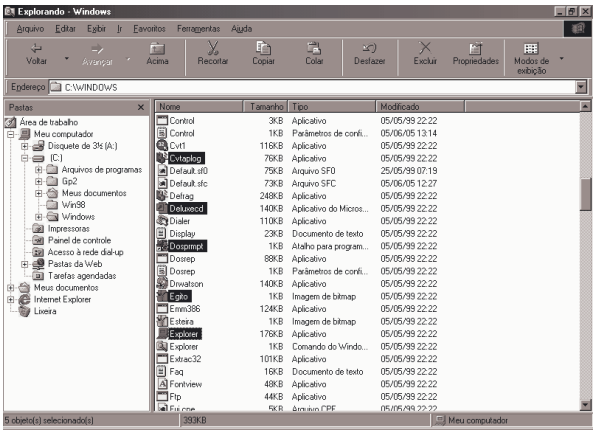Expand the Windows folder tree node

(x=38, y=217)
